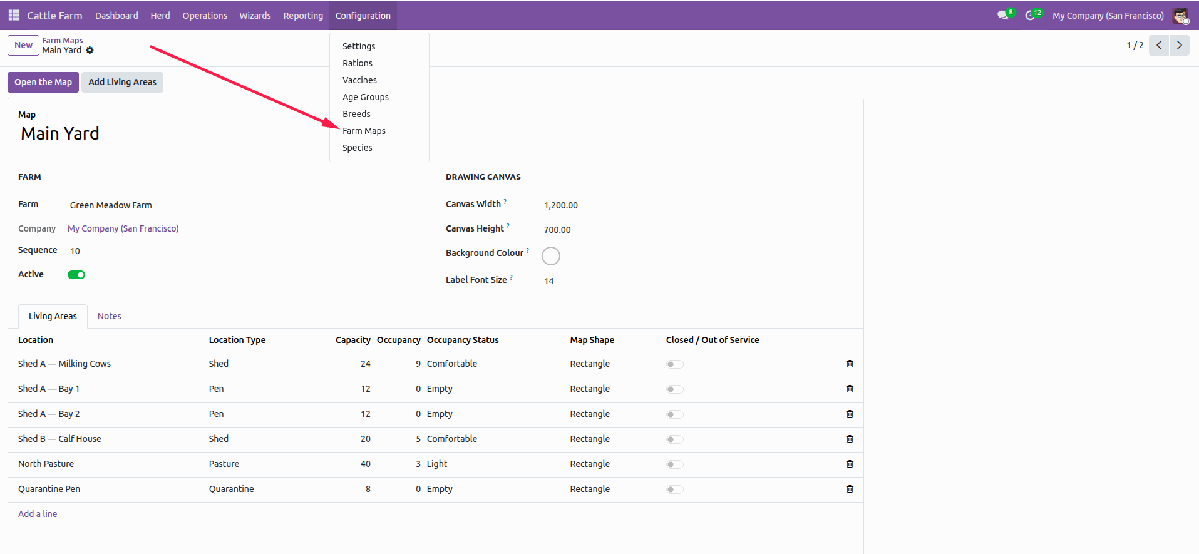Toggle the Active switch
The image size is (1199, 554).
tap(76, 275)
